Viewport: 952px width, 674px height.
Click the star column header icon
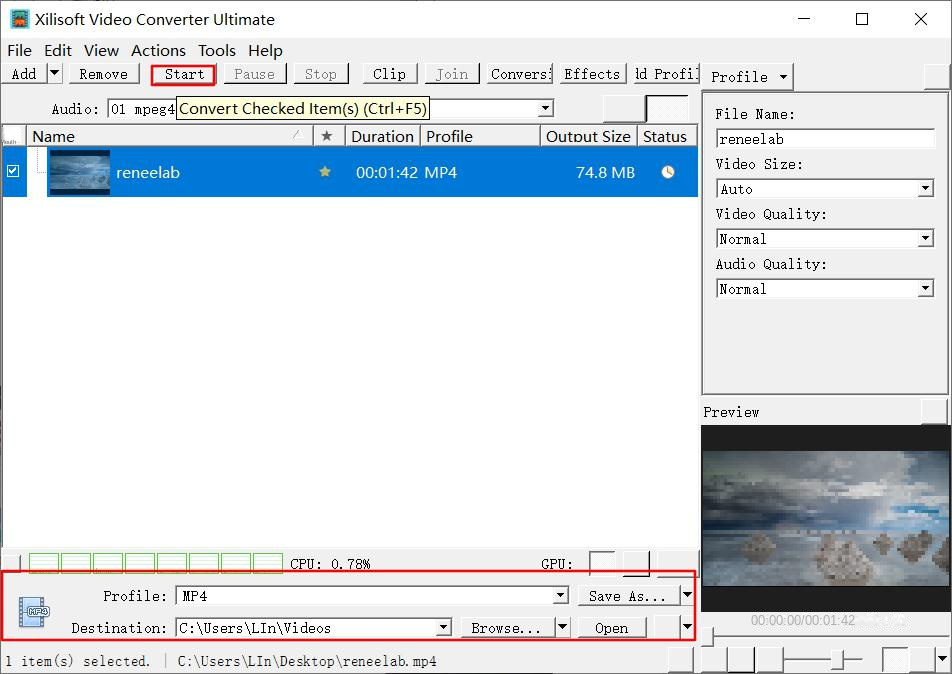[326, 136]
